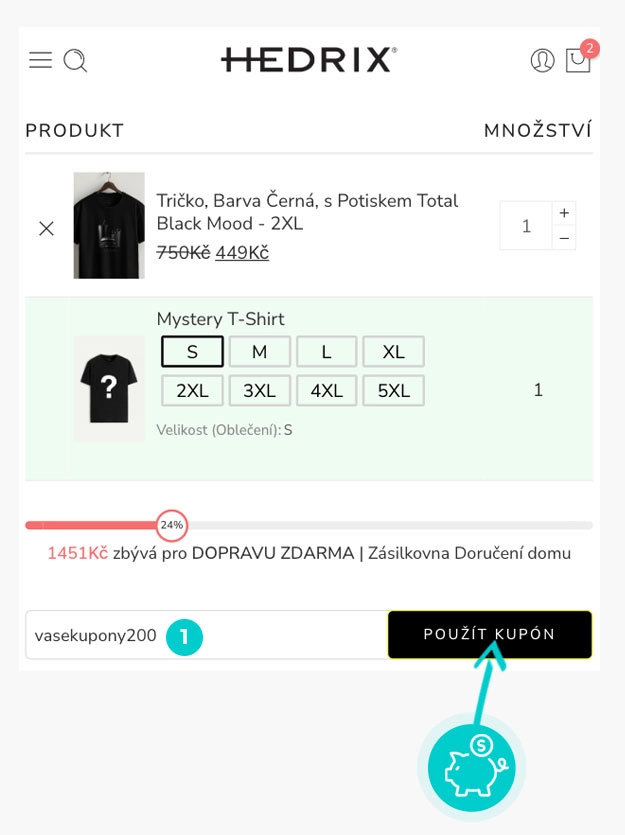Open the hamburger navigation menu

tap(40, 60)
